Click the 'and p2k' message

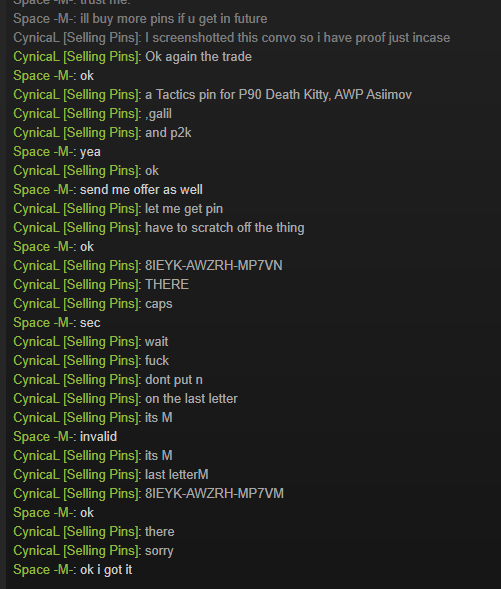[x=168, y=133]
